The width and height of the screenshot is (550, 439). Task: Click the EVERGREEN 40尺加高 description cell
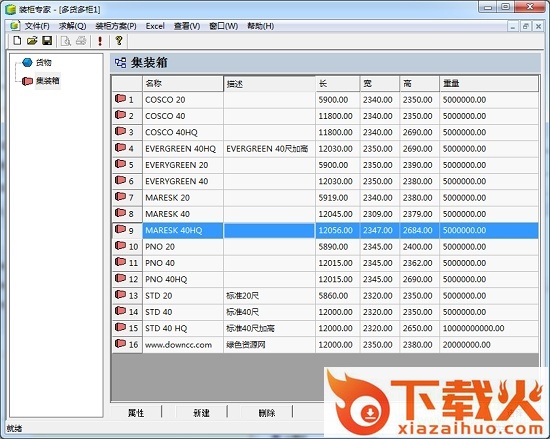tap(269, 149)
